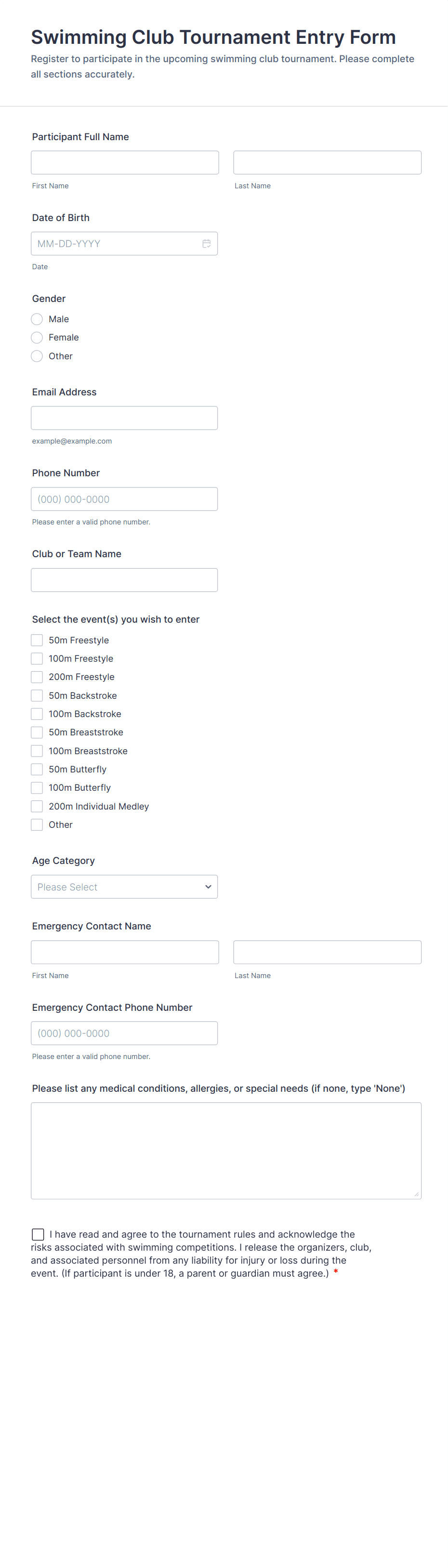Select the Female gender option
Viewport: 448px width, 1568px height.
pyautogui.click(x=37, y=337)
